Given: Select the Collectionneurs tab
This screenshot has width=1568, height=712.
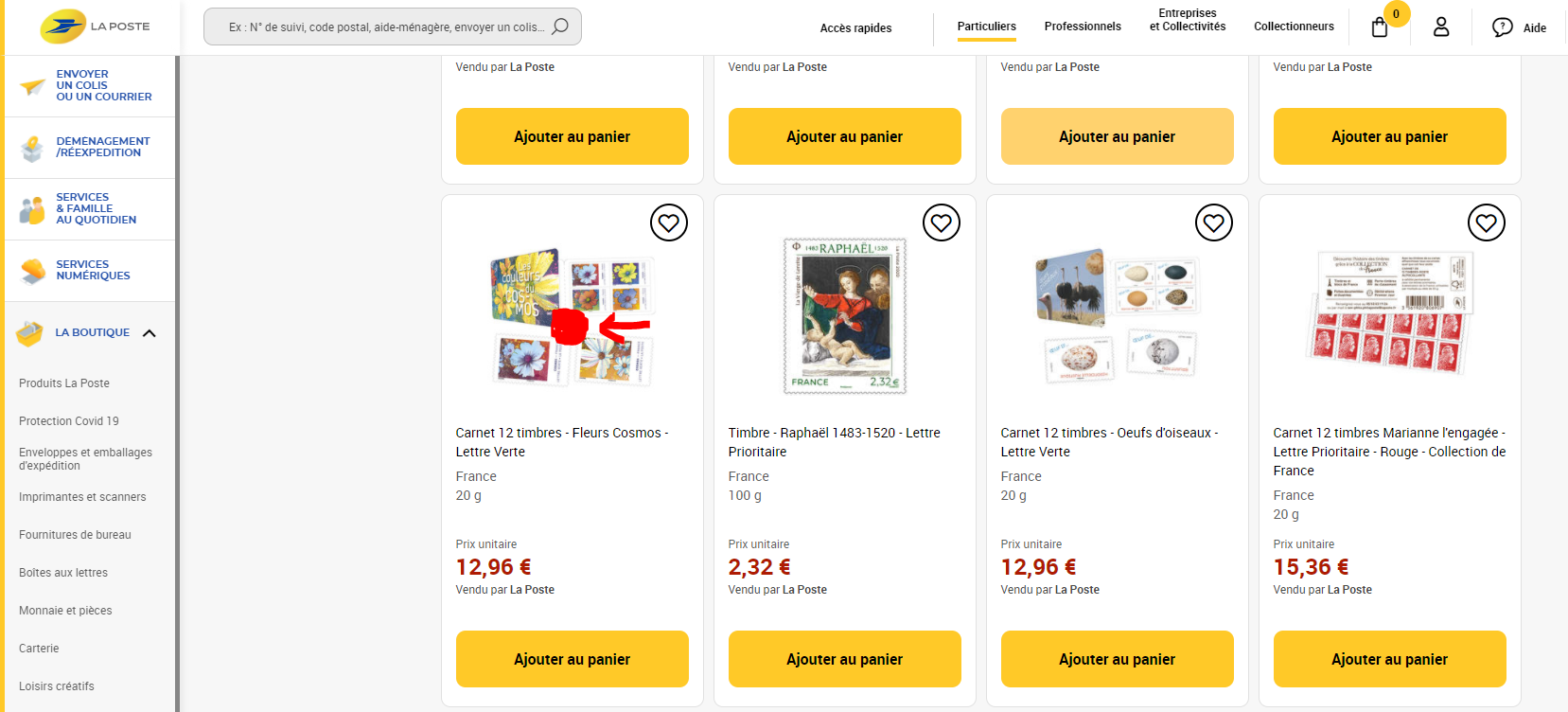Looking at the screenshot, I should (x=1294, y=27).
